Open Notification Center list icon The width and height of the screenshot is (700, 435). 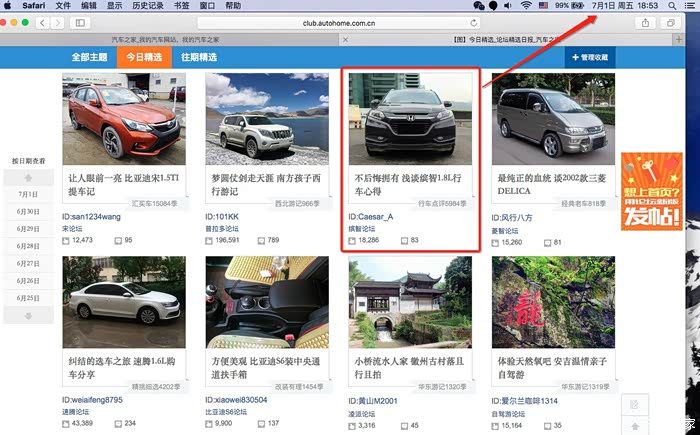(690, 5)
